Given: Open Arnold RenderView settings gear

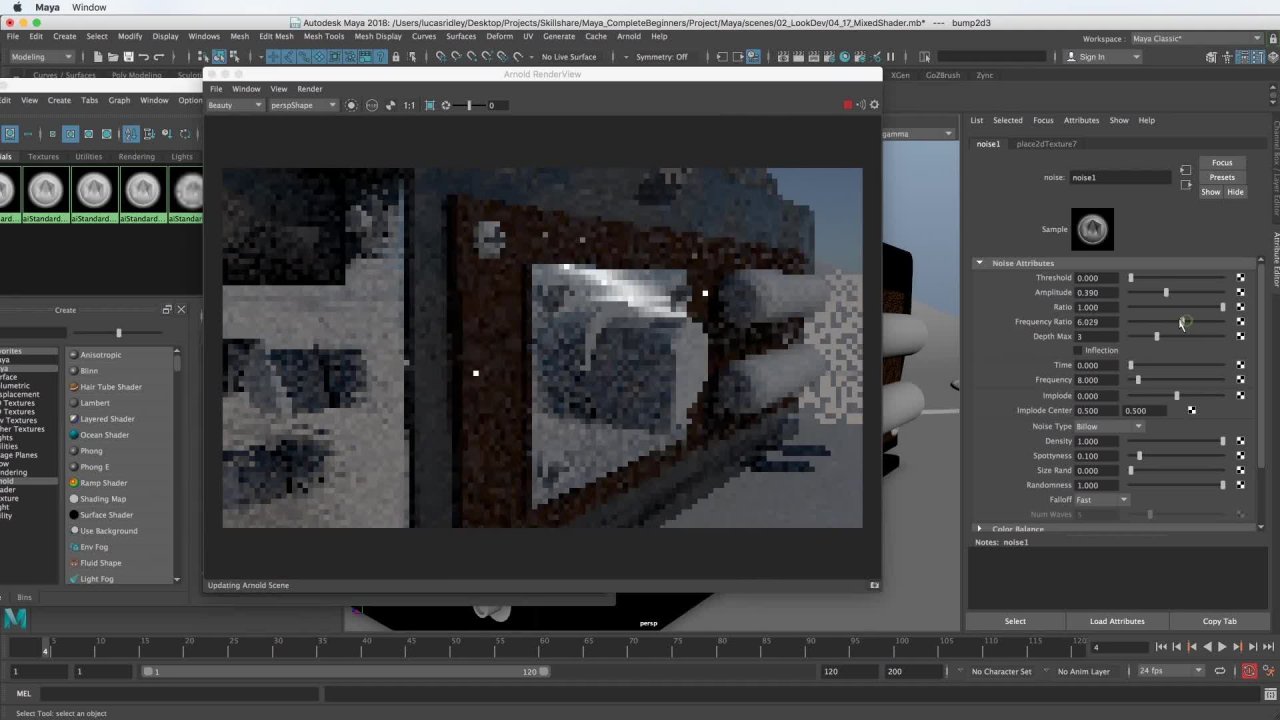Looking at the screenshot, I should (874, 105).
